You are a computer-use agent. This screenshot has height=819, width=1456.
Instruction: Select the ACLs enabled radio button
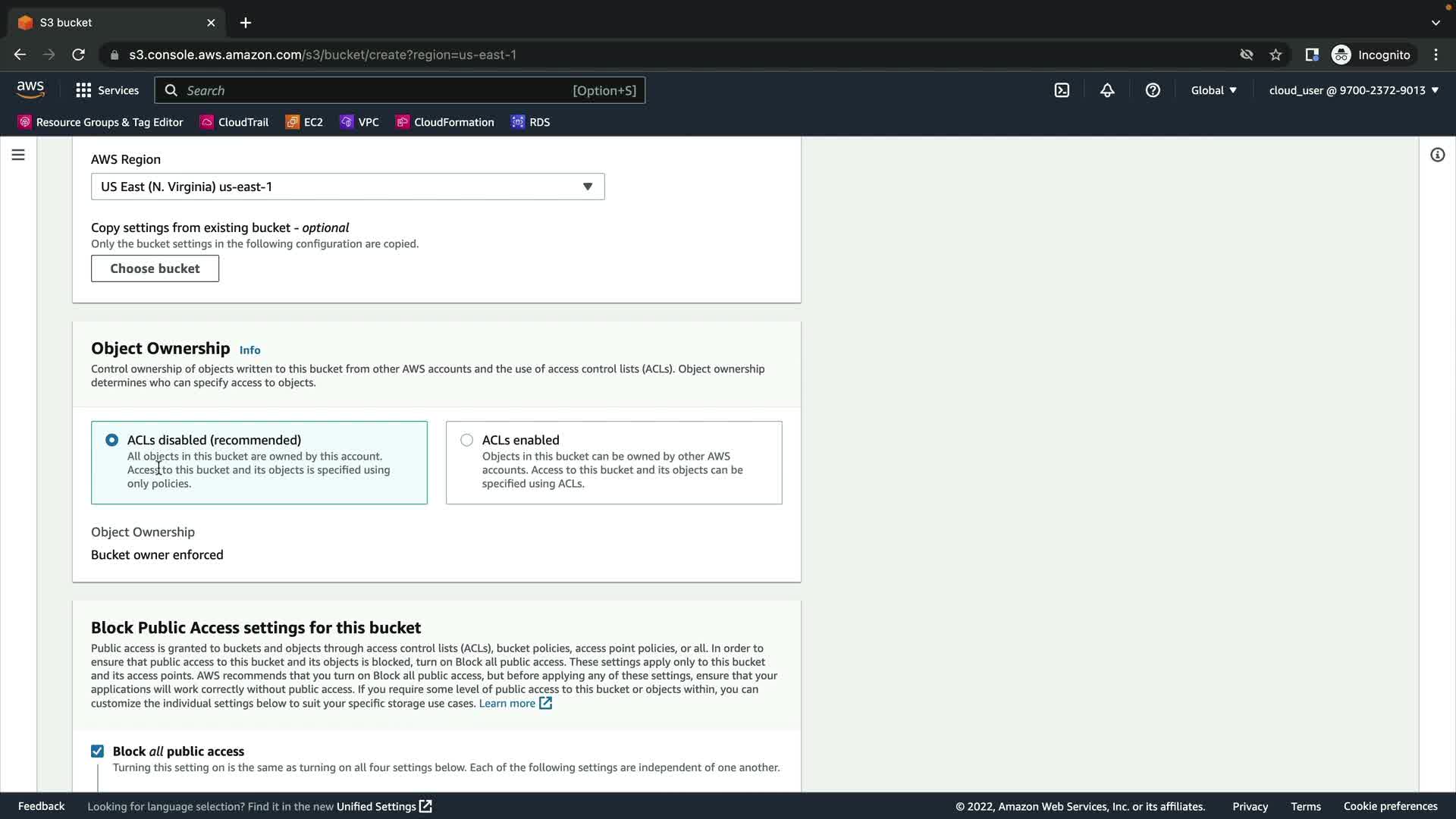pyautogui.click(x=467, y=440)
